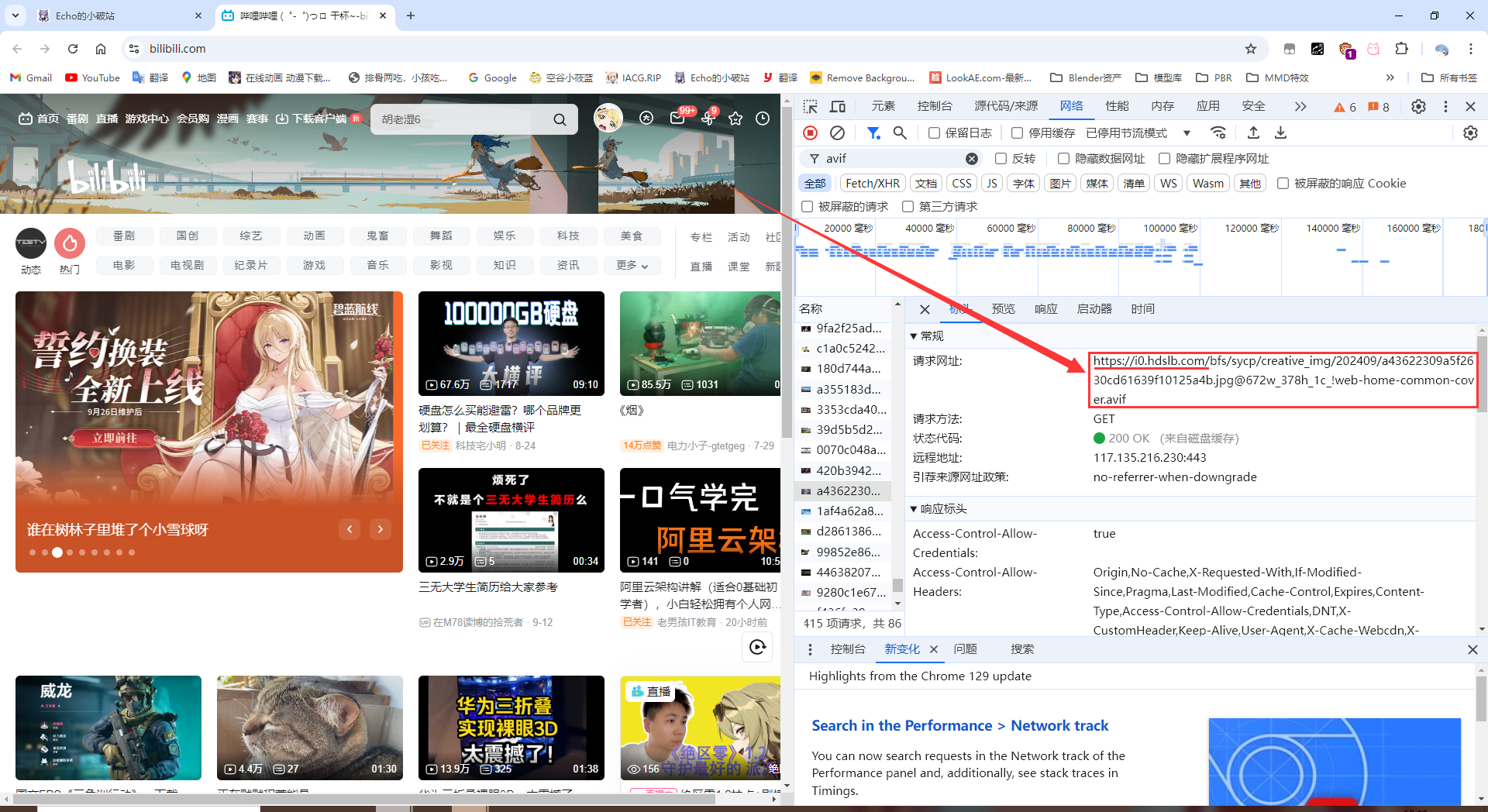Go to next carousel slide arrow

[381, 529]
